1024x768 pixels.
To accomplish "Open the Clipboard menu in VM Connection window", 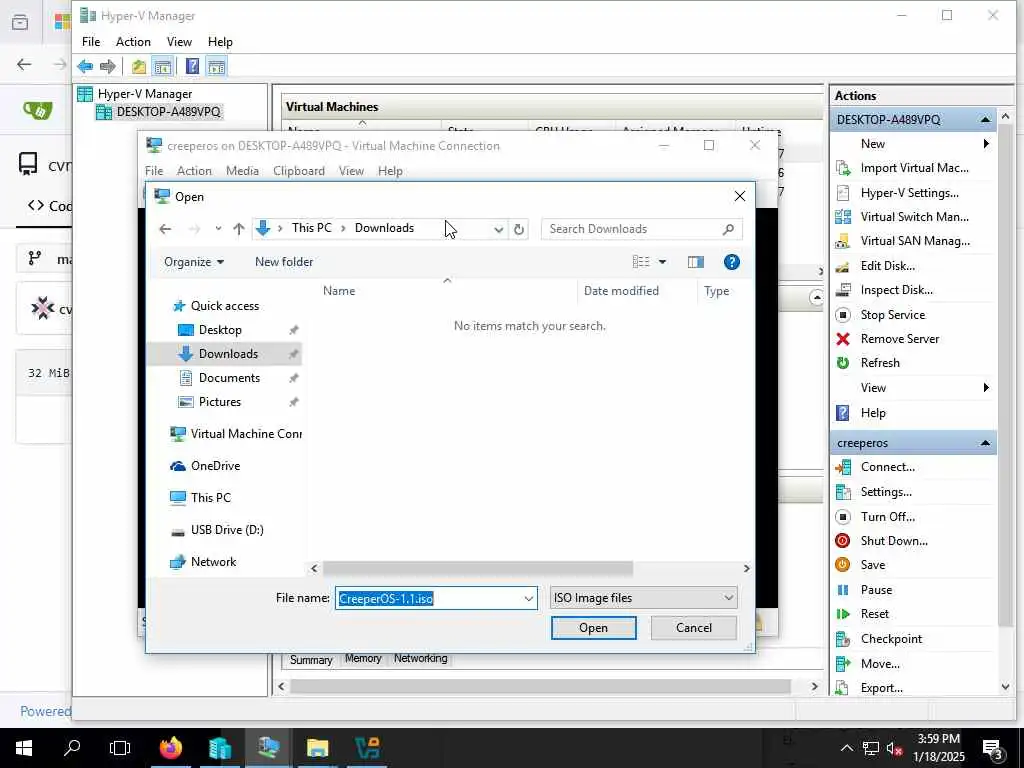I will (298, 170).
